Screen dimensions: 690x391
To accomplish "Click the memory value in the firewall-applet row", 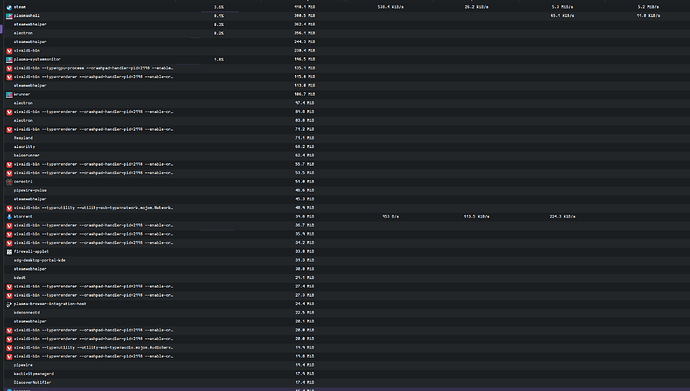I will tap(305, 252).
